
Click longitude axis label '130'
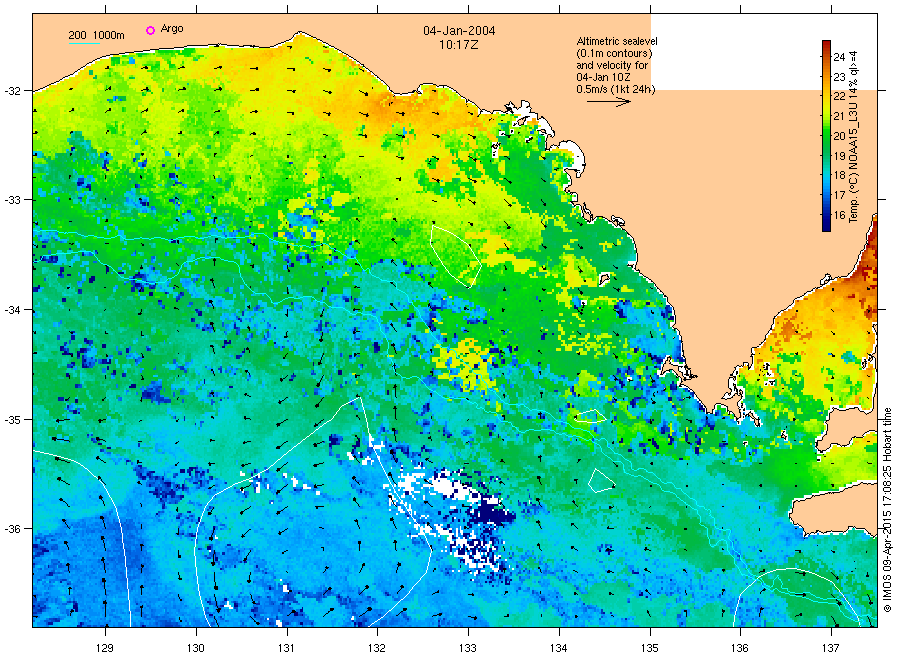click(196, 649)
